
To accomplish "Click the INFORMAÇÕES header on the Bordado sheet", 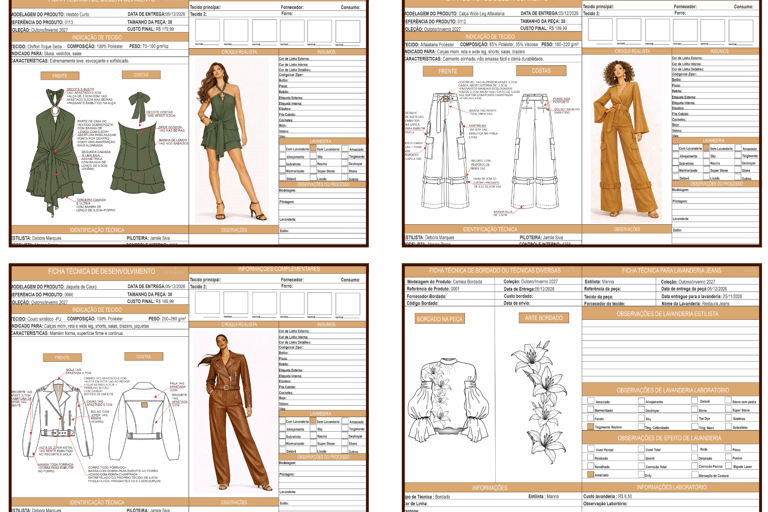I will [x=489, y=488].
